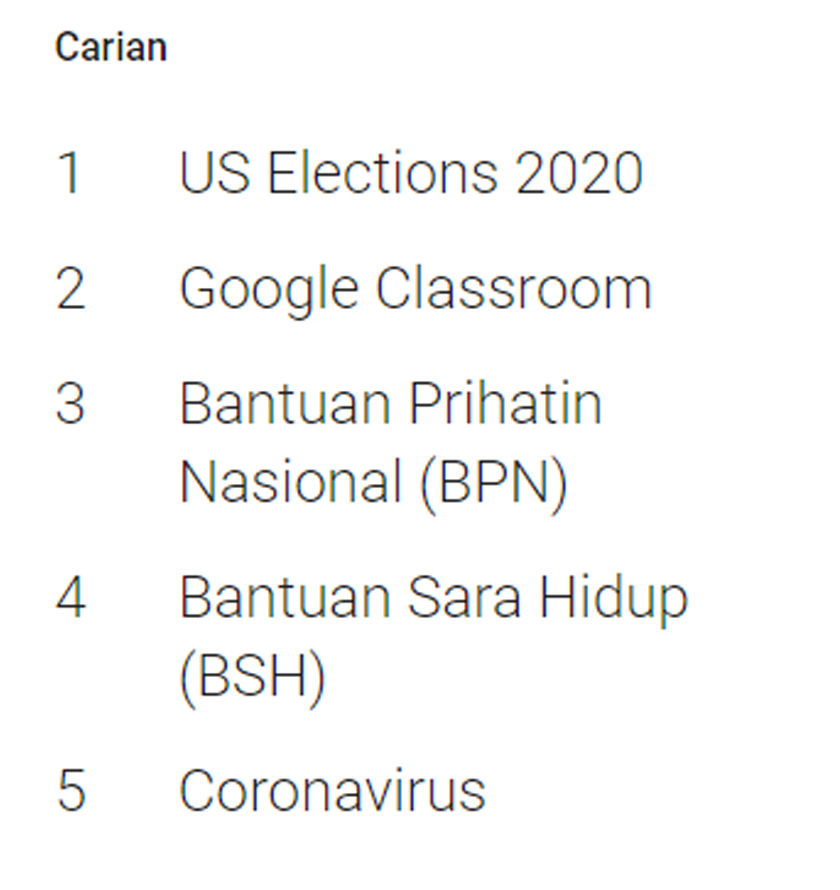Click the year 2020 in first entry

[x=579, y=172]
